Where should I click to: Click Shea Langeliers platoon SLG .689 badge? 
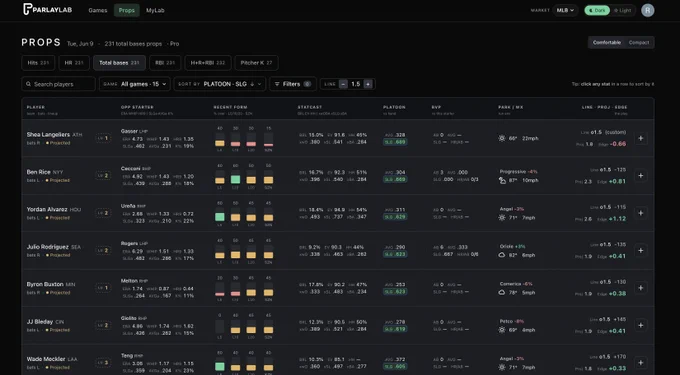pyautogui.click(x=395, y=142)
